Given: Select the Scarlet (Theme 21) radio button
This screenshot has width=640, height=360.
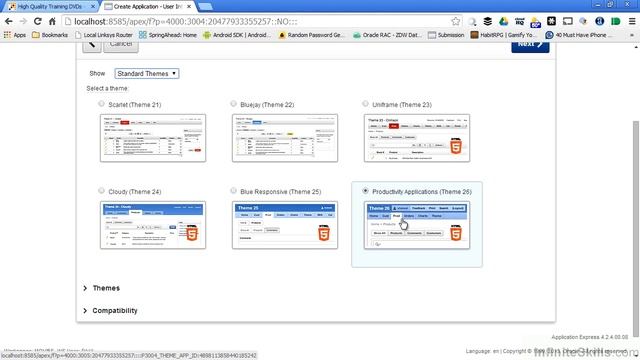Looking at the screenshot, I should click(x=101, y=104).
